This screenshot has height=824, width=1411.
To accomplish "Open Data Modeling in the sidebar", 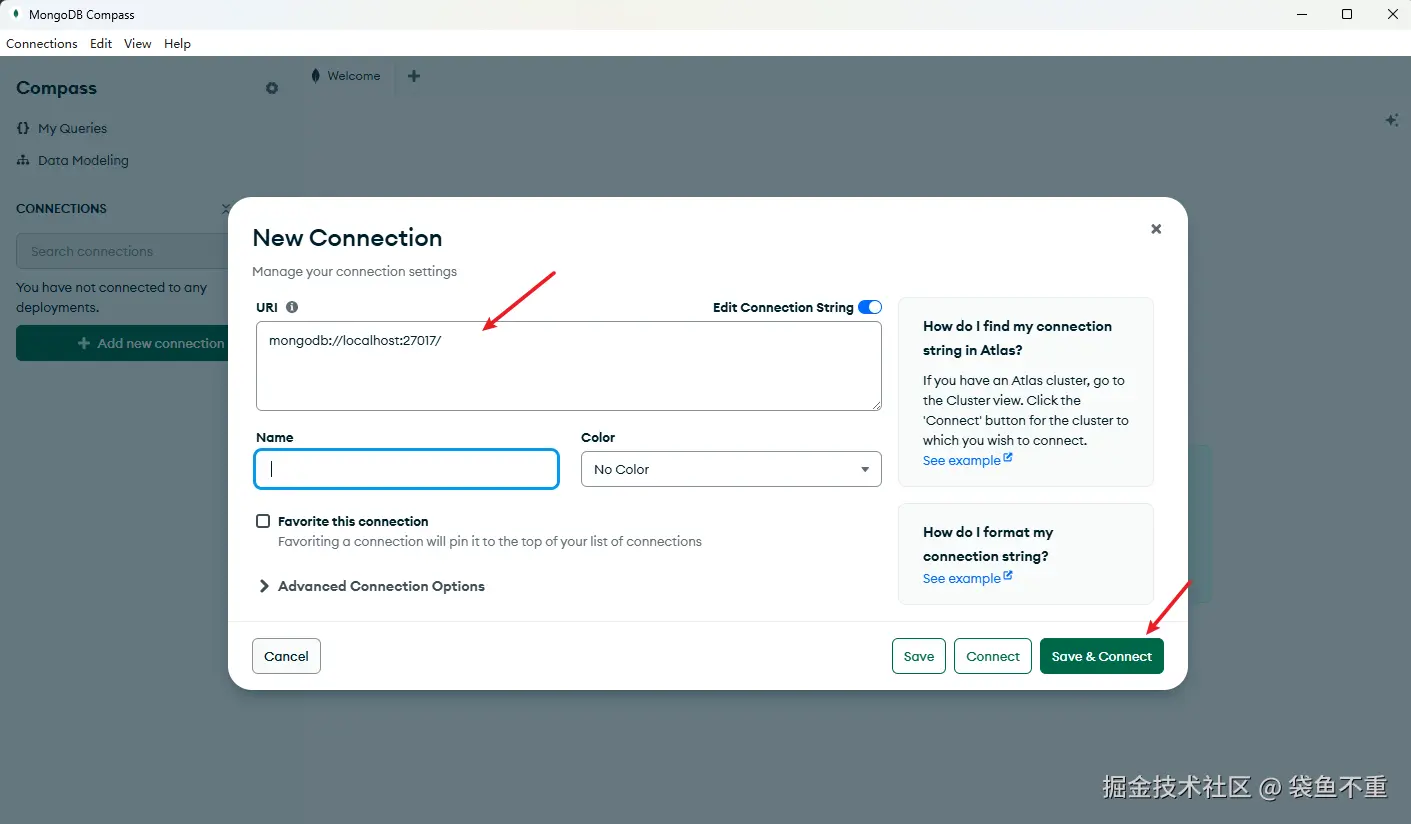I will [73, 160].
